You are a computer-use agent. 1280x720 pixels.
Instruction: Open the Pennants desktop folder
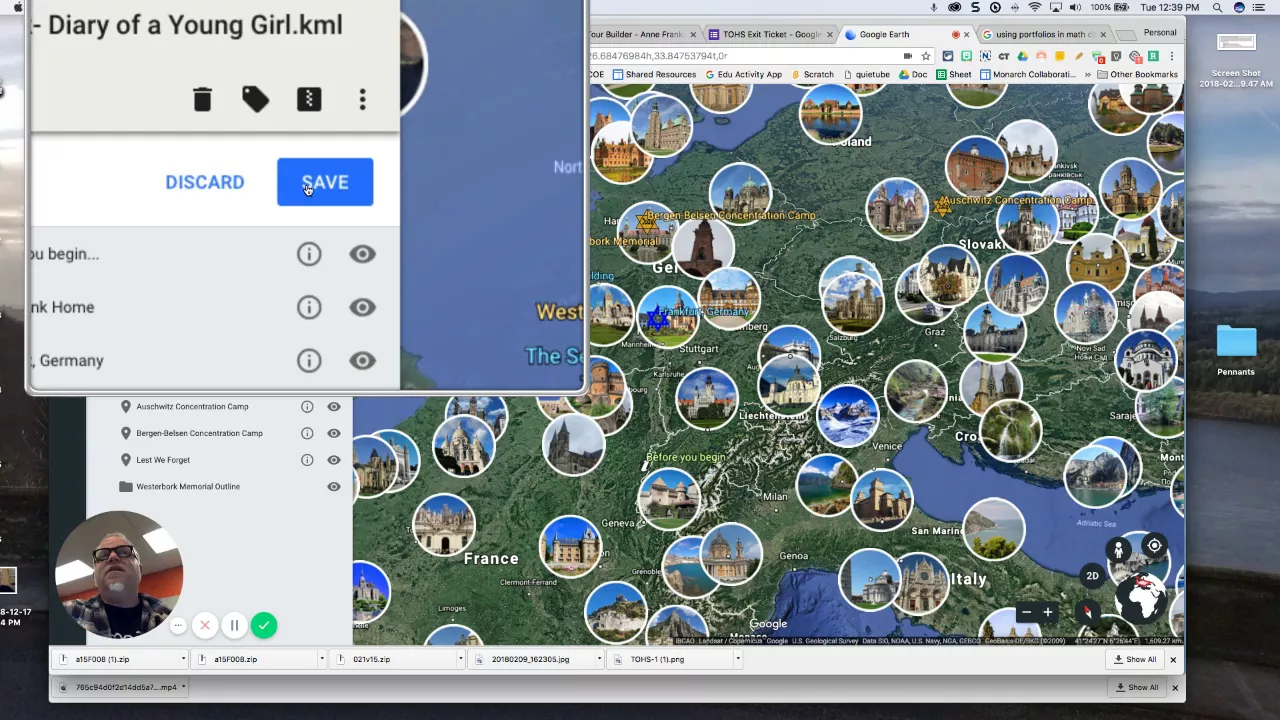pos(1236,351)
